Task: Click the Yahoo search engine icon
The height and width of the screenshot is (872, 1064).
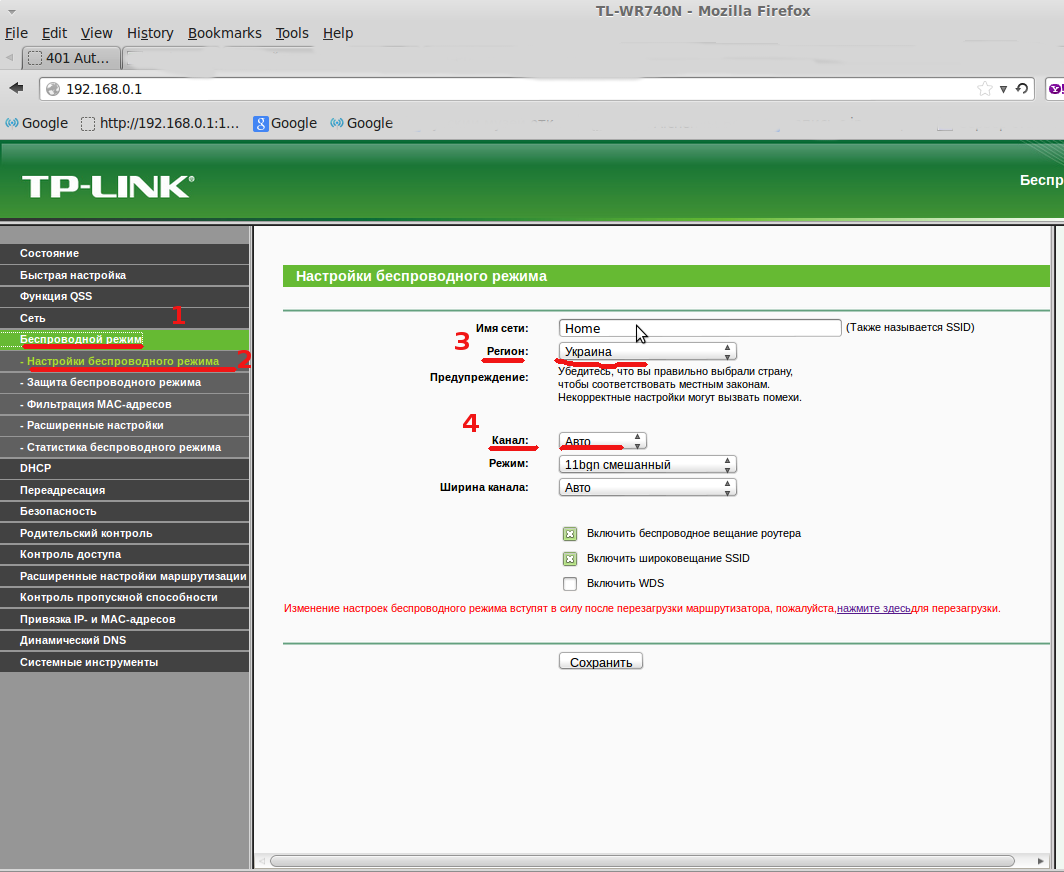Action: (x=1056, y=89)
